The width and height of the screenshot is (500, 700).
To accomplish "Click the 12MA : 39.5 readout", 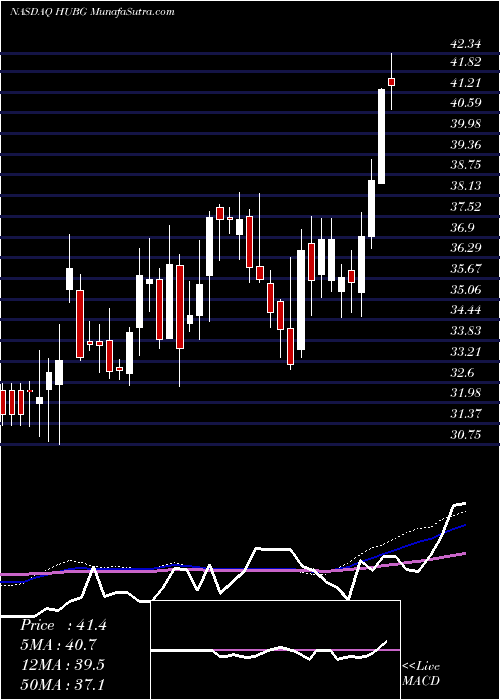I will [62, 664].
